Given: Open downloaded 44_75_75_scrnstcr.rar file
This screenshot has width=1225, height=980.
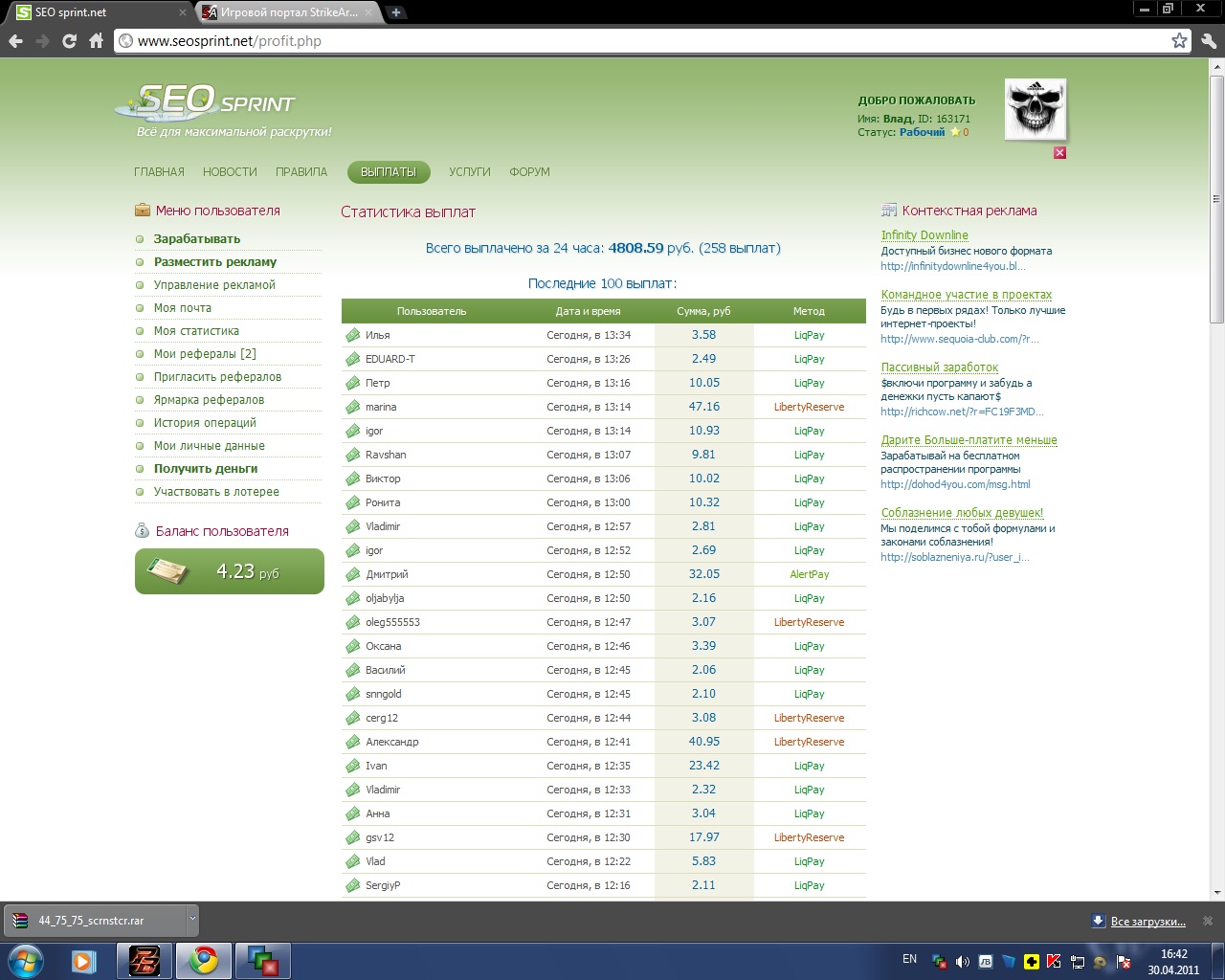Looking at the screenshot, I should tap(92, 921).
